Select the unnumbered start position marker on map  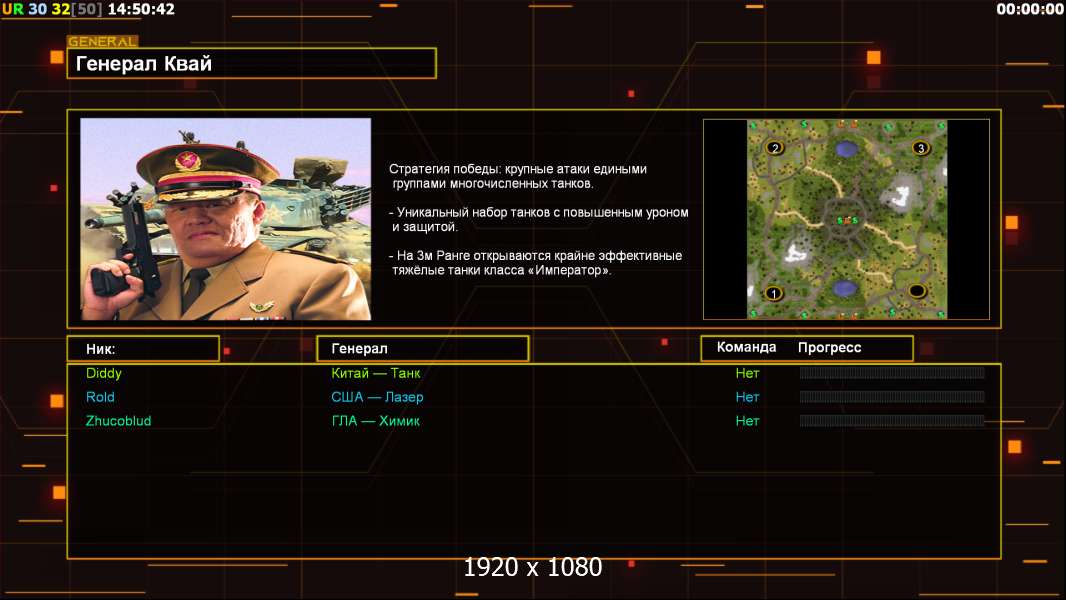[x=917, y=291]
